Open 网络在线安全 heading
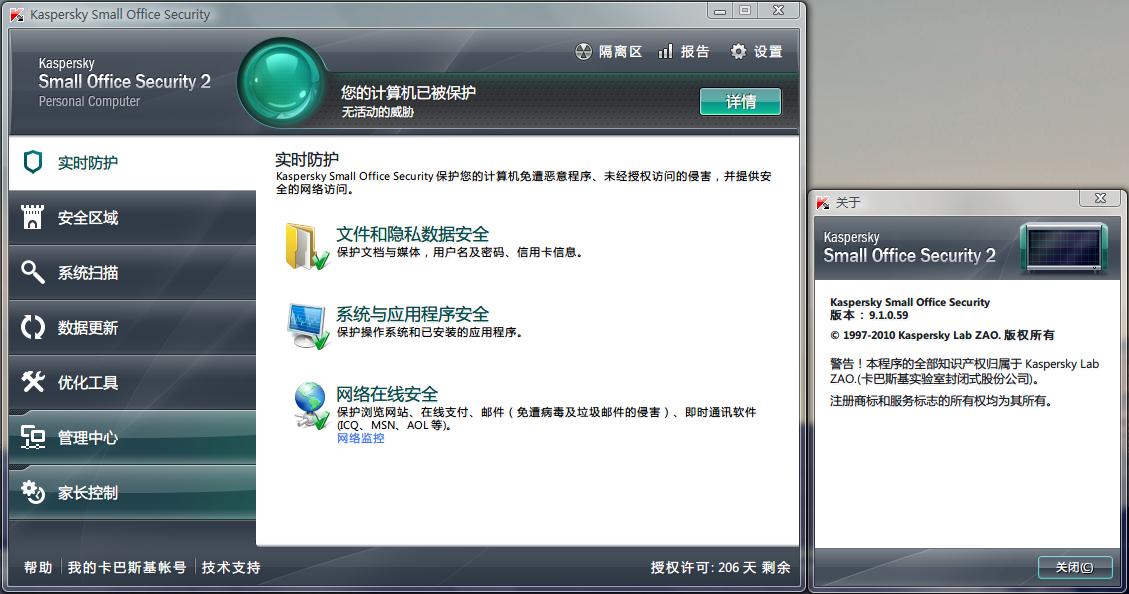Screen dimensions: 1129x594 click(387, 394)
